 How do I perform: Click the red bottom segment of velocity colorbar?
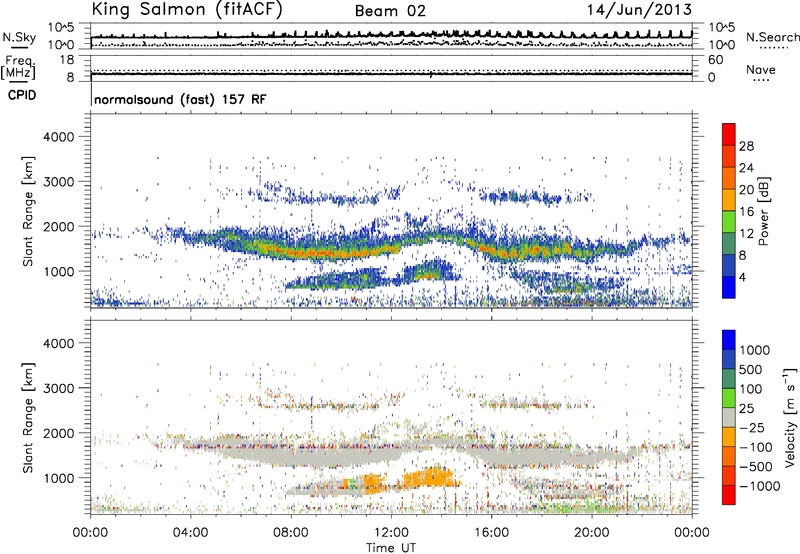(x=729, y=495)
